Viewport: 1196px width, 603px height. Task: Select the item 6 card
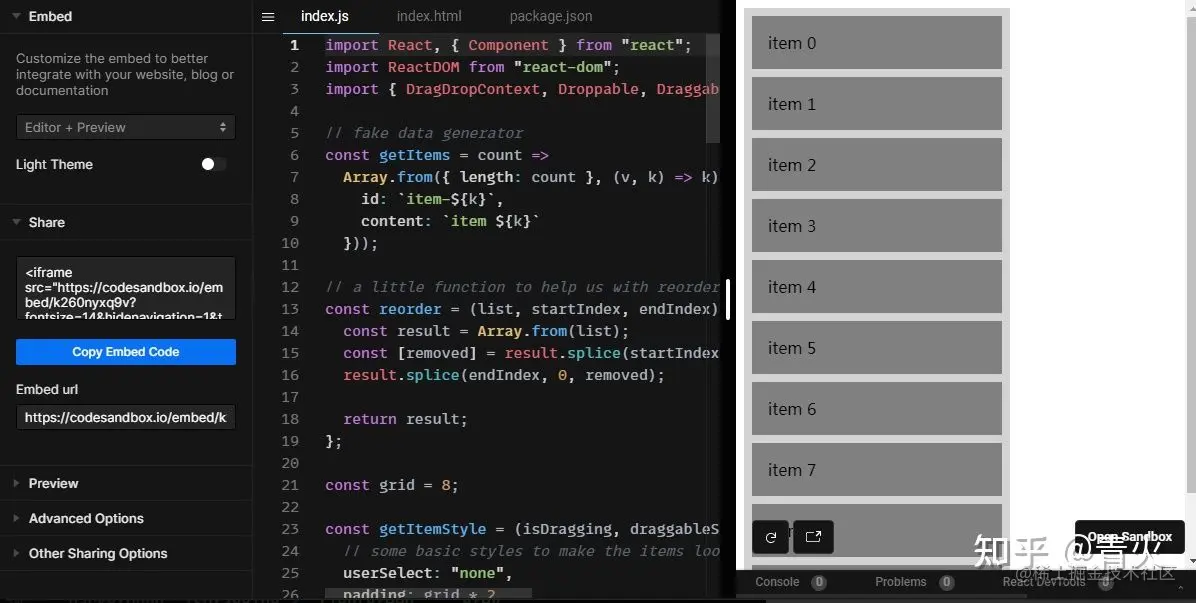(876, 409)
